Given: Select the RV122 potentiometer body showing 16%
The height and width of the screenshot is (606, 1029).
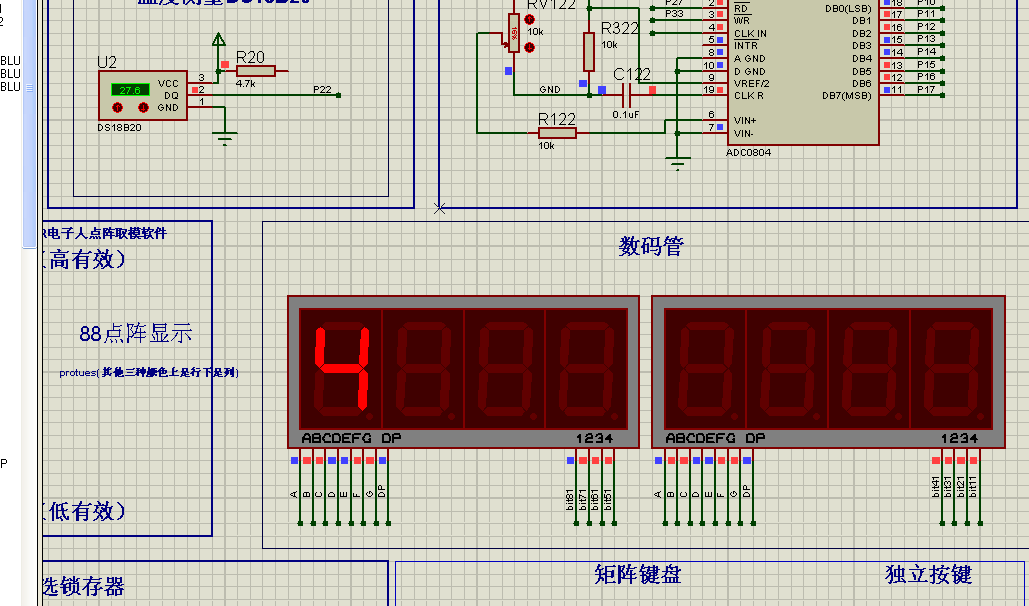Looking at the screenshot, I should [514, 33].
